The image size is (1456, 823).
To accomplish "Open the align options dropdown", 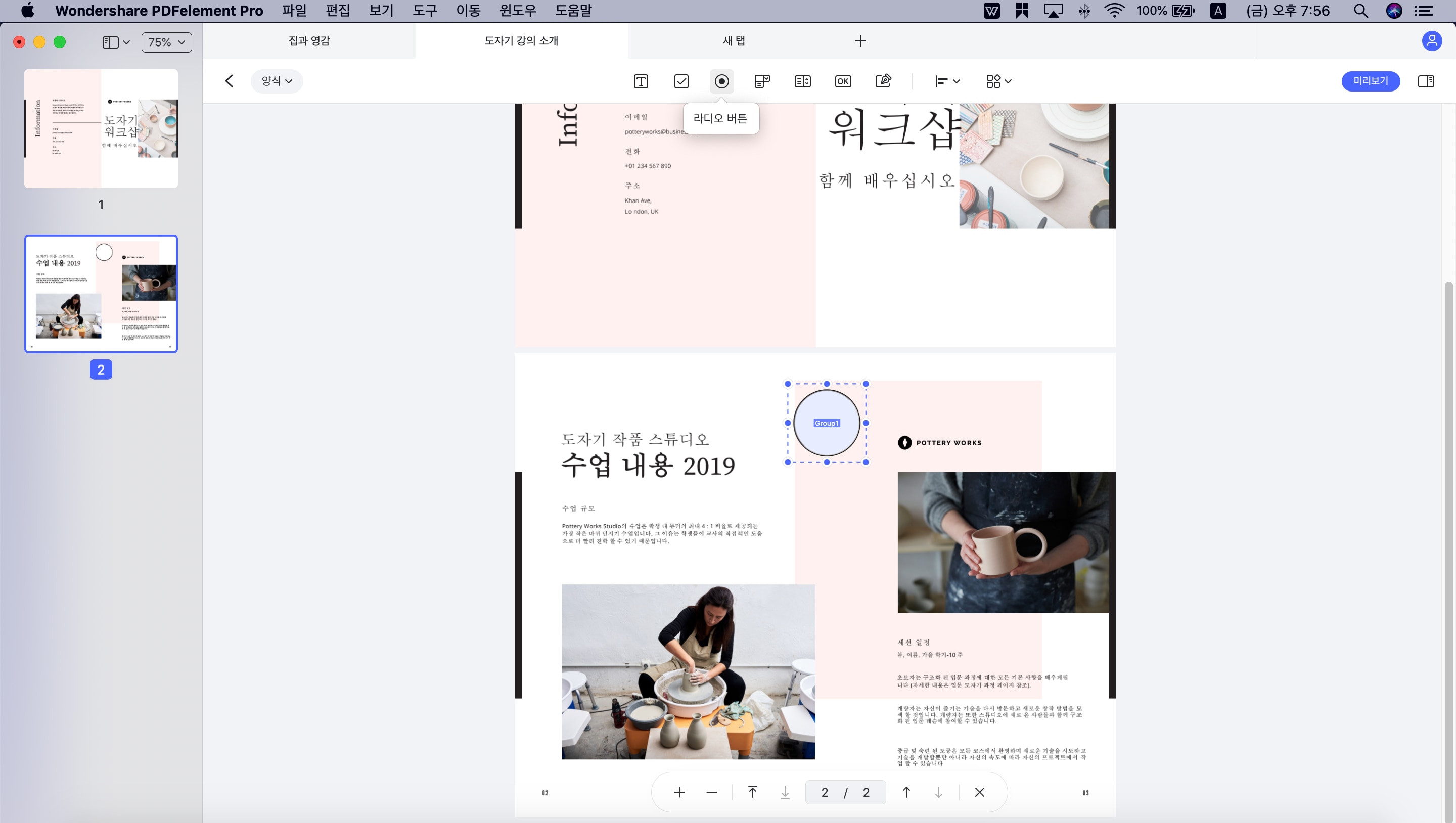I will 947,81.
